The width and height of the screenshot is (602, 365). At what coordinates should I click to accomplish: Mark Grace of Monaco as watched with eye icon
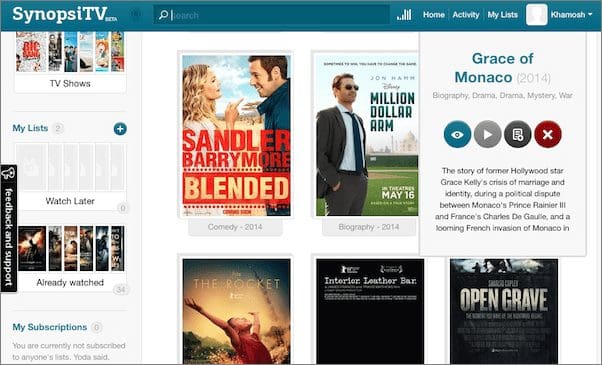click(457, 134)
